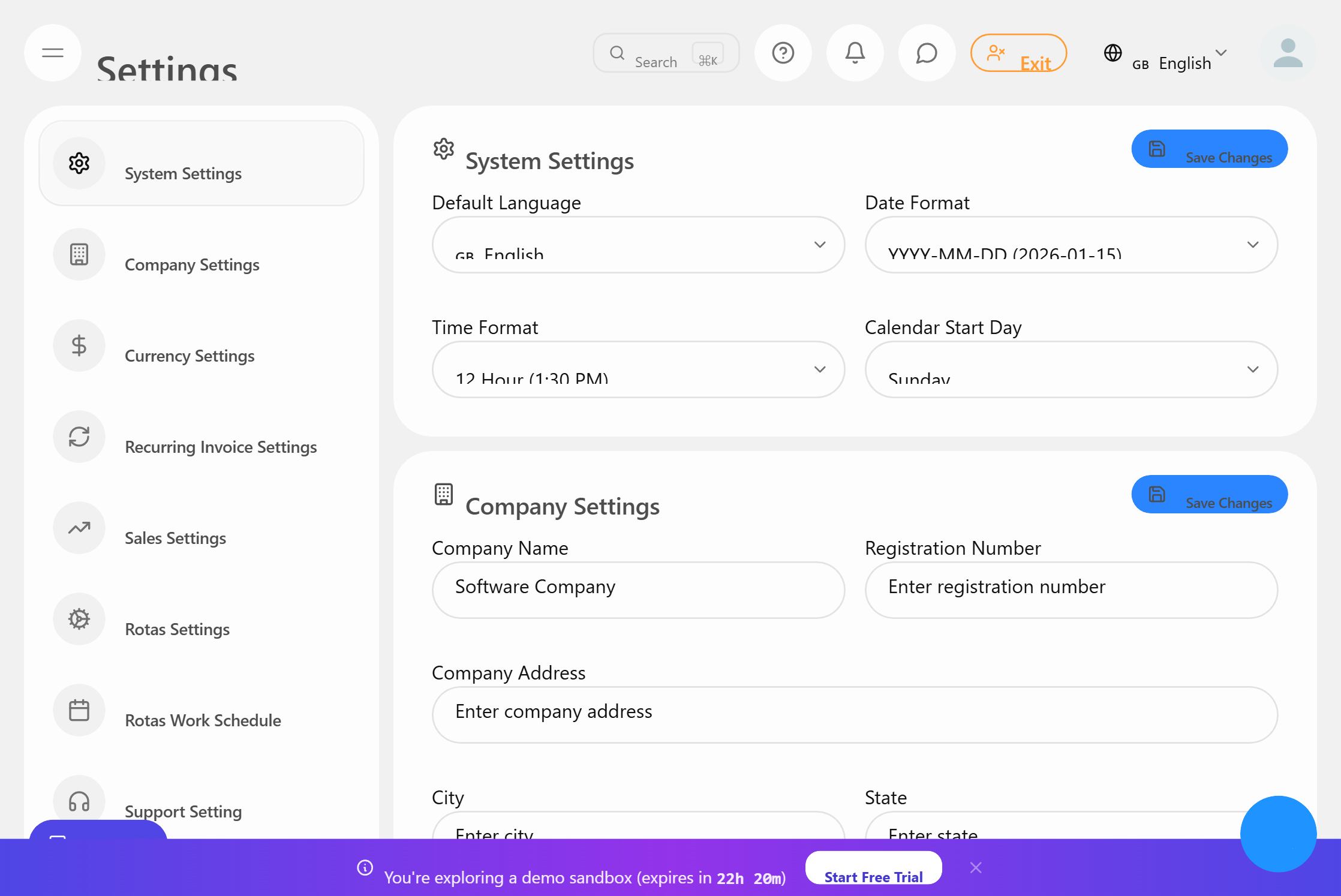Open the Time Format dropdown
The height and width of the screenshot is (896, 1341).
coord(638,369)
